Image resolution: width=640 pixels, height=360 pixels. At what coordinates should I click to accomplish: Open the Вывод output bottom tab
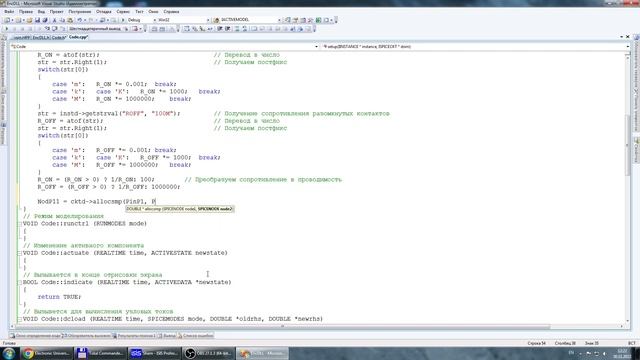point(167,336)
